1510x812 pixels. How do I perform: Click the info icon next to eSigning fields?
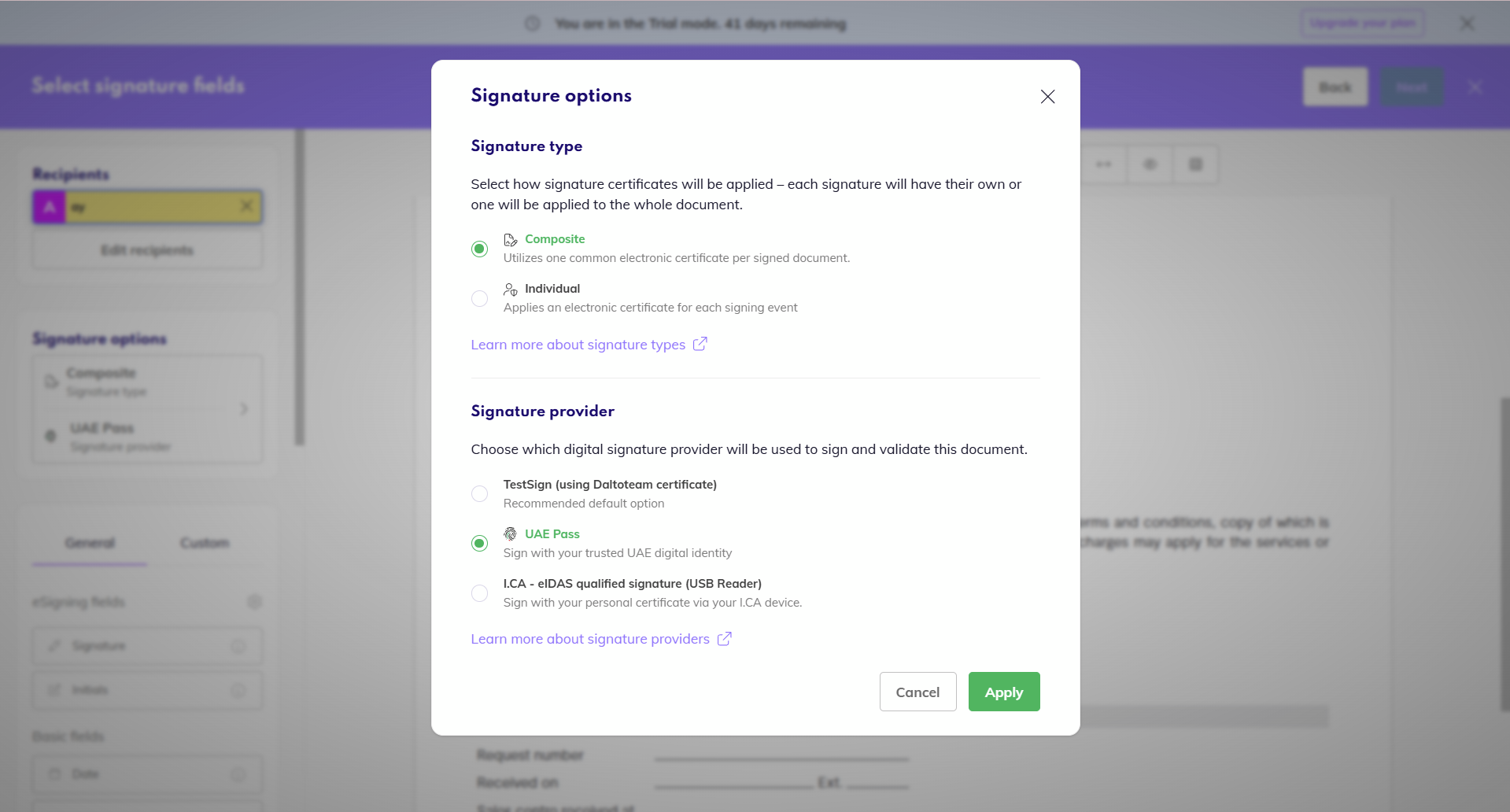[x=254, y=601]
